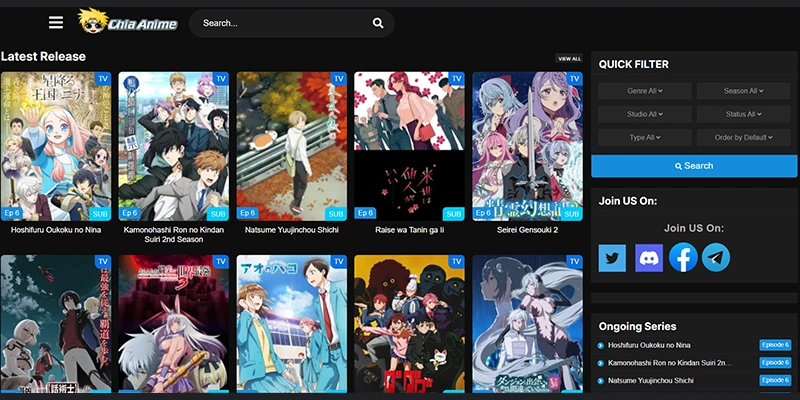Expand the Type All dropdown

click(644, 137)
